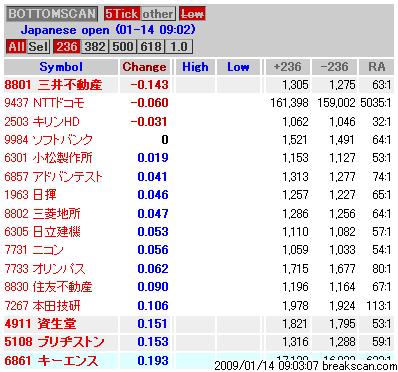The width and height of the screenshot is (398, 372).
Task: Choose the 382 retracement level
Action: pos(95,46)
